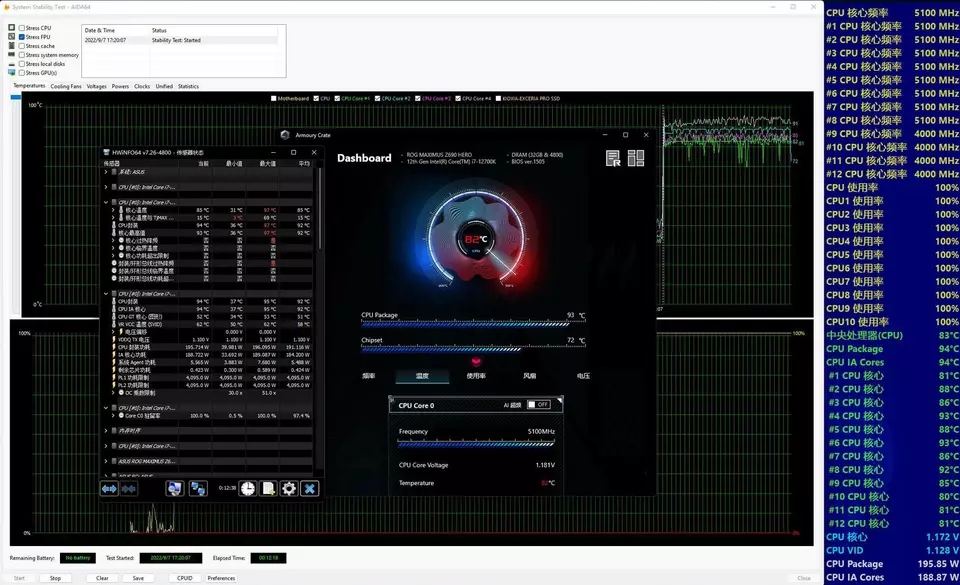This screenshot has width=960, height=585.
Task: Toggle AI超频 OFF switch for CPU Core 0
Action: [539, 404]
